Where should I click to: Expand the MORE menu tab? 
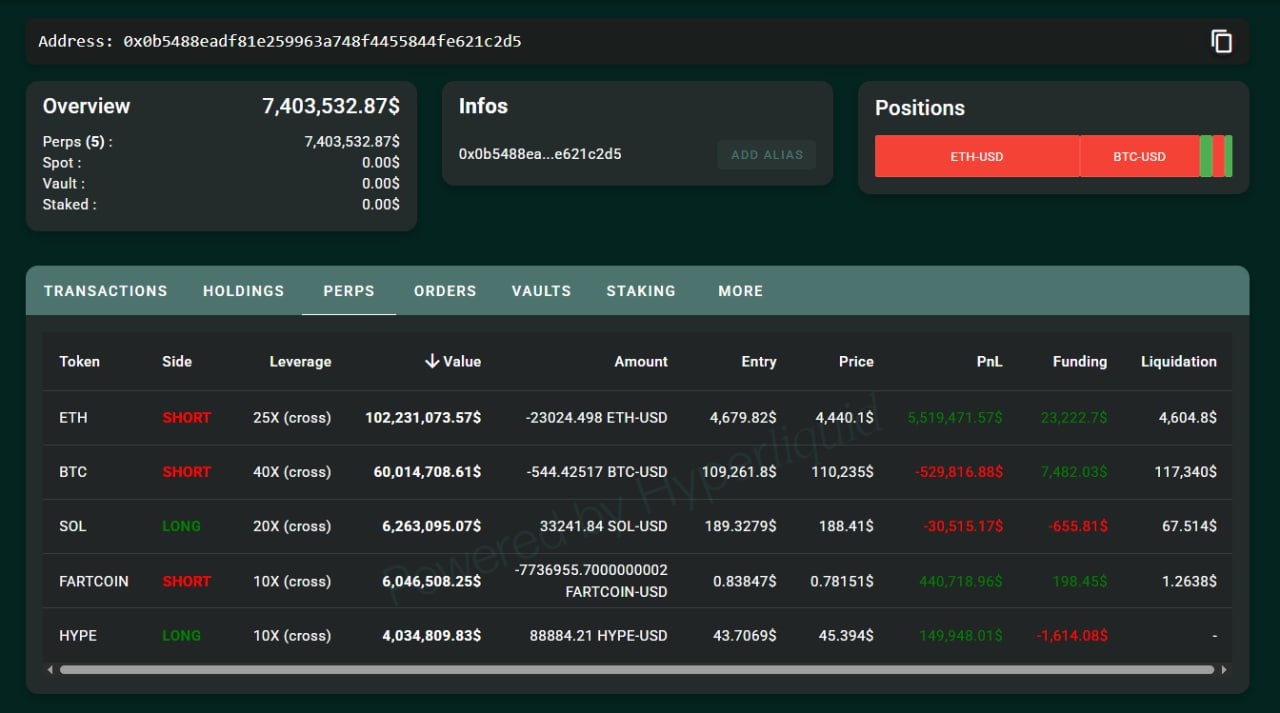(x=740, y=291)
